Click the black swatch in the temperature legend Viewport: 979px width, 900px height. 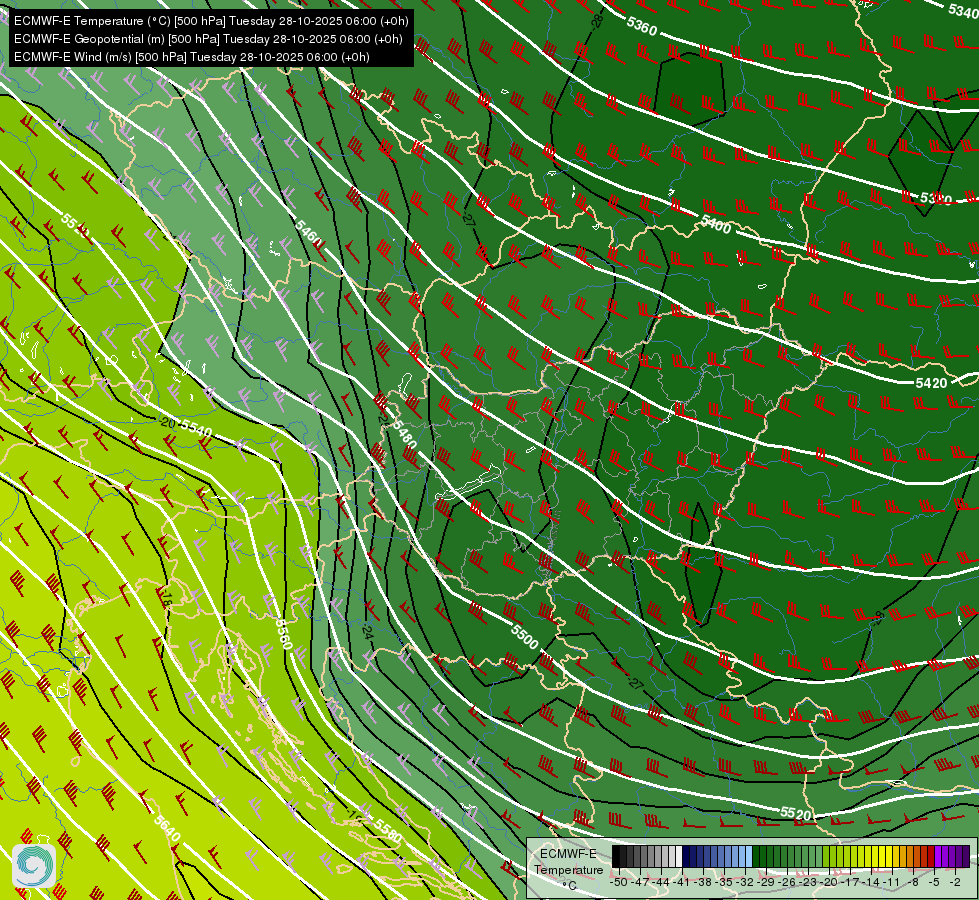616,856
